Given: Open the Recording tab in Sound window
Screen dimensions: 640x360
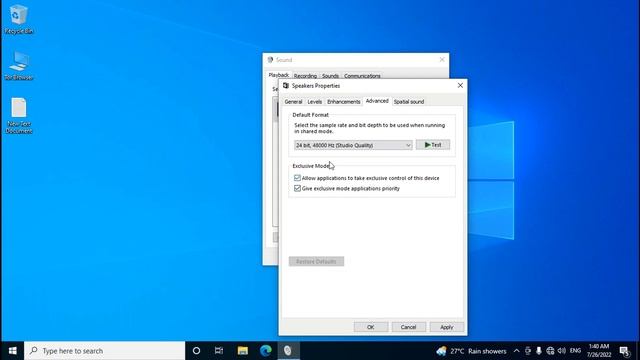Looking at the screenshot, I should click(x=305, y=76).
